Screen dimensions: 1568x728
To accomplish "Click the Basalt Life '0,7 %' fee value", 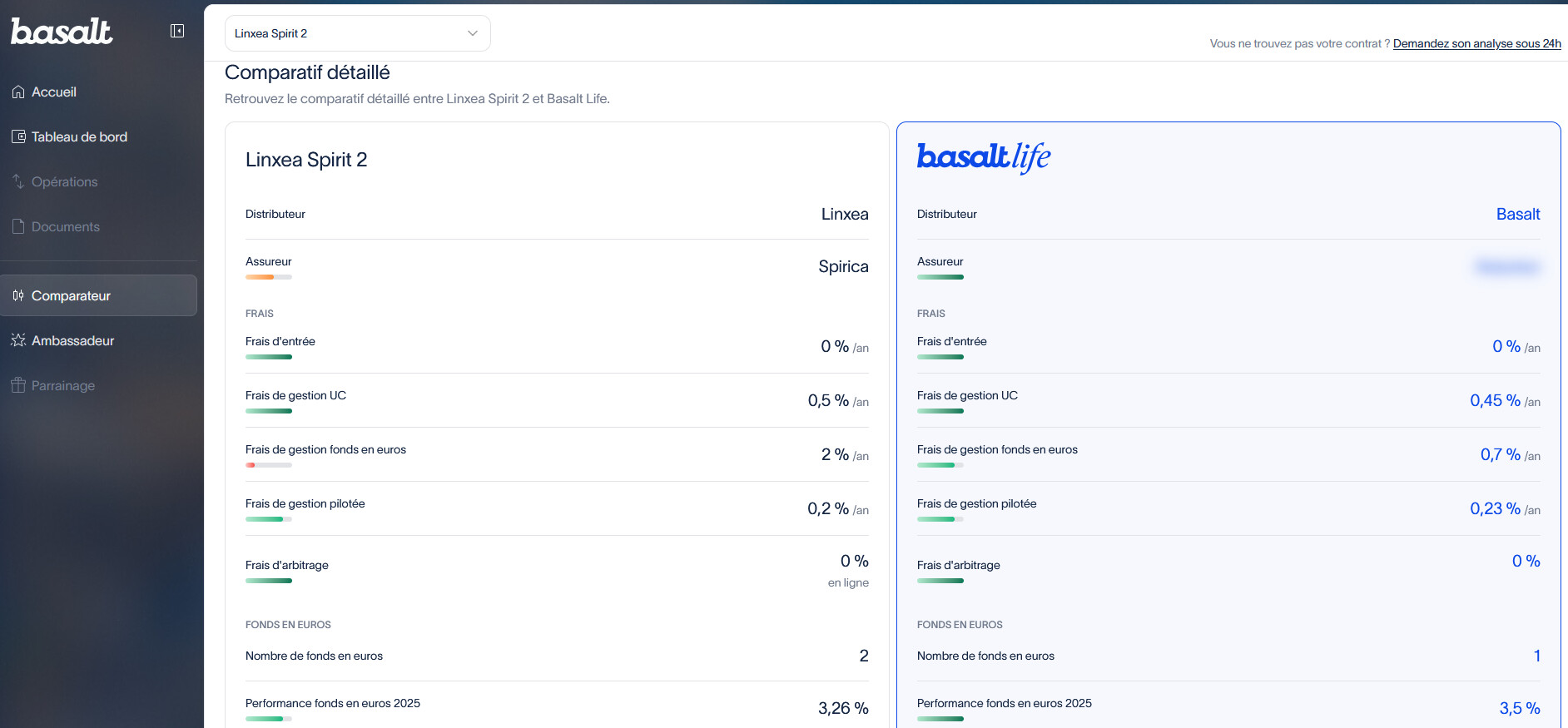I will [x=1500, y=454].
